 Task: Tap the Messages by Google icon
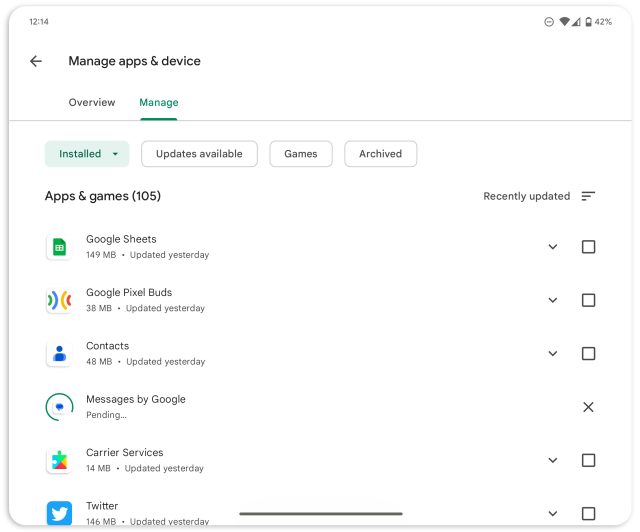coord(59,407)
